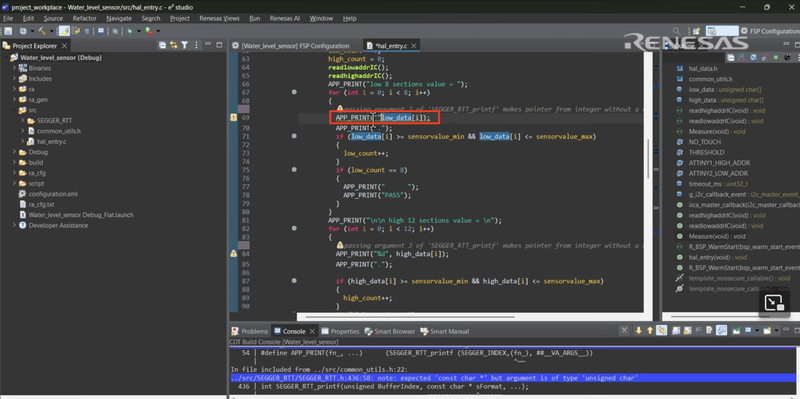
Task: Select Water_level_sensor Debug_Flat.launch file
Action: 81,215
